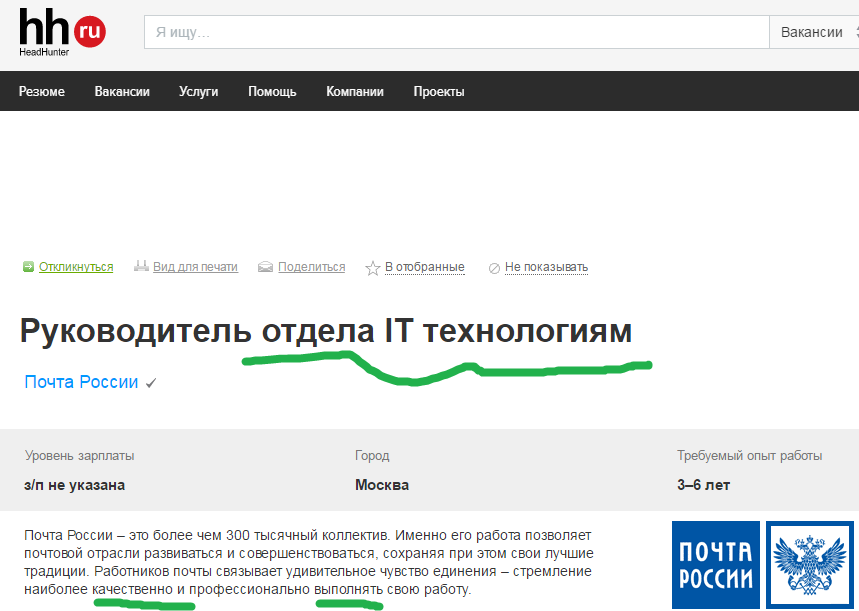859x611 pixels.
Task: Open the 'Вакансии' search type dropdown
Action: pyautogui.click(x=814, y=32)
